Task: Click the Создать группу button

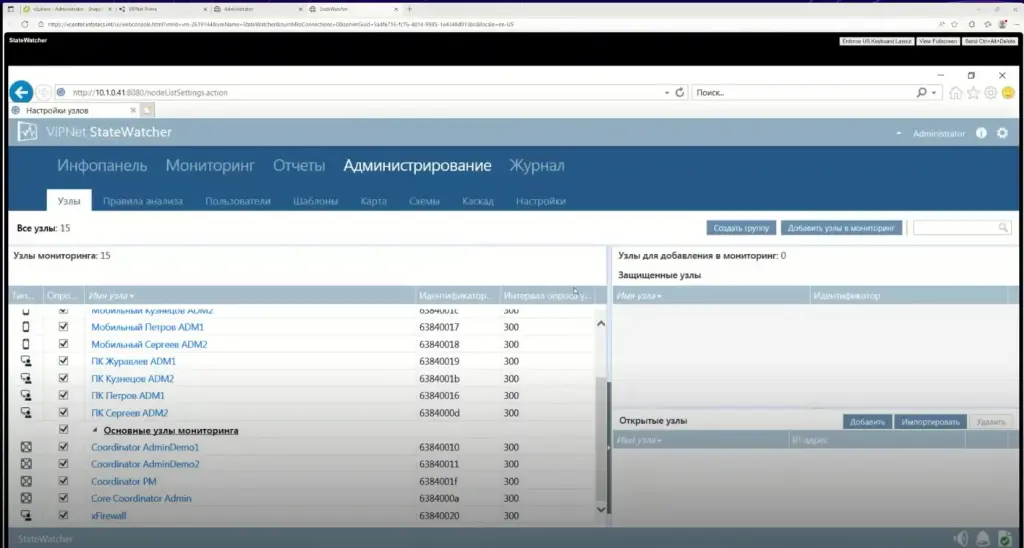Action: (x=741, y=228)
